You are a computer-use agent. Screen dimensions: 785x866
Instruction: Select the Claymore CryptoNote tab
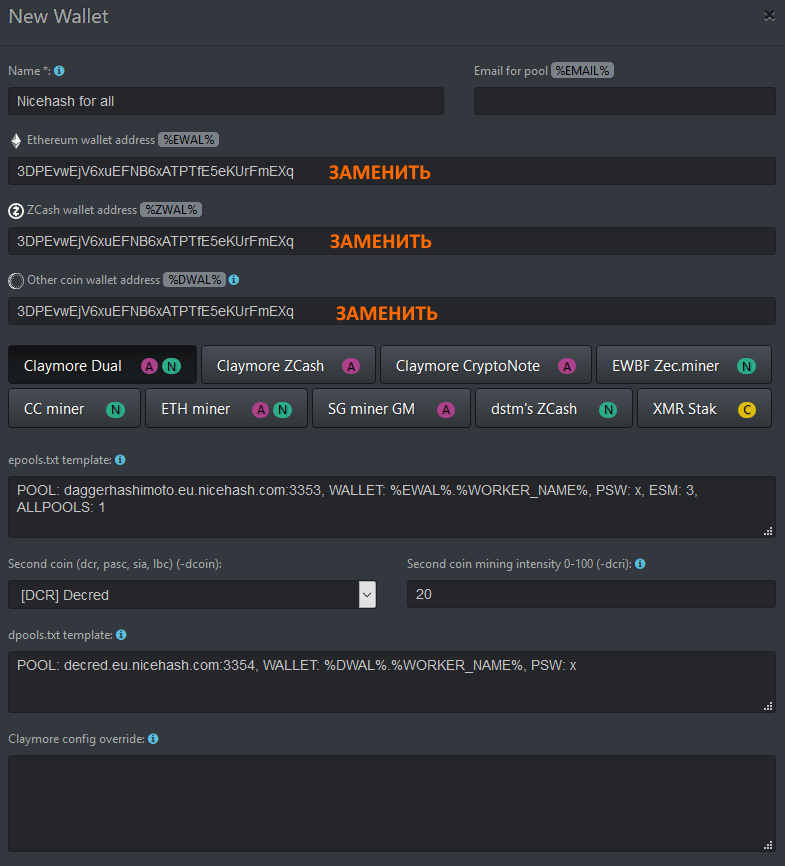pos(485,366)
